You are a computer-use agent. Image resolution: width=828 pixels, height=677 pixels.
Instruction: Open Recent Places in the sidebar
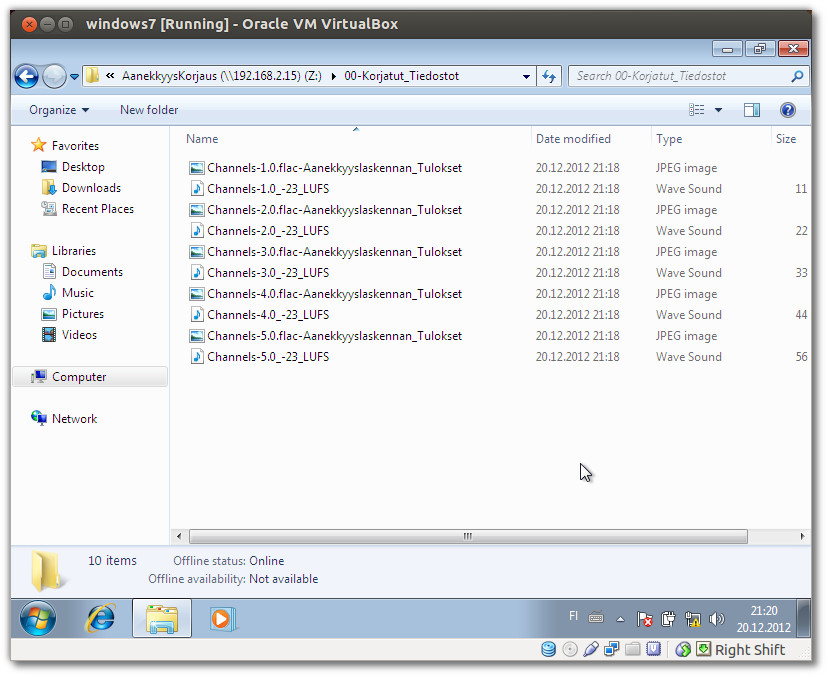coord(98,209)
